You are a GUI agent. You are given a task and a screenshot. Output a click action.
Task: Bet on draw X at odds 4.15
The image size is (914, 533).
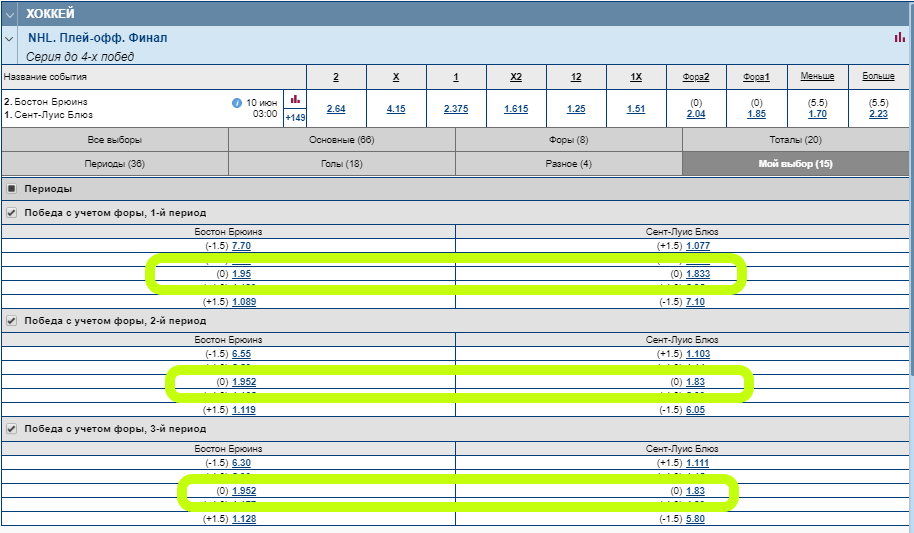pos(396,109)
